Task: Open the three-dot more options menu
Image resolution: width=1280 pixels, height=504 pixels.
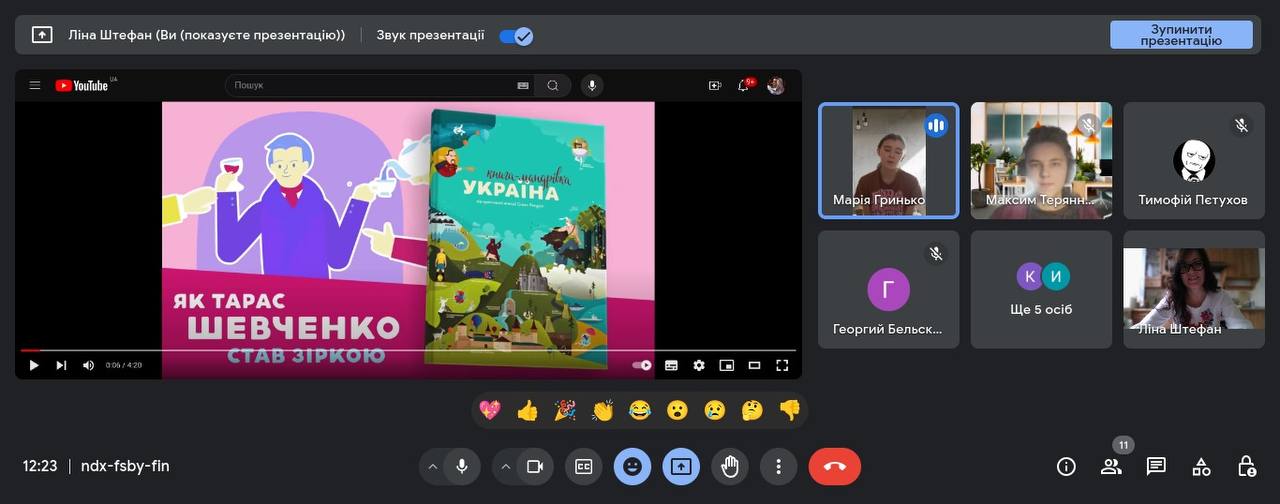Action: point(778,466)
